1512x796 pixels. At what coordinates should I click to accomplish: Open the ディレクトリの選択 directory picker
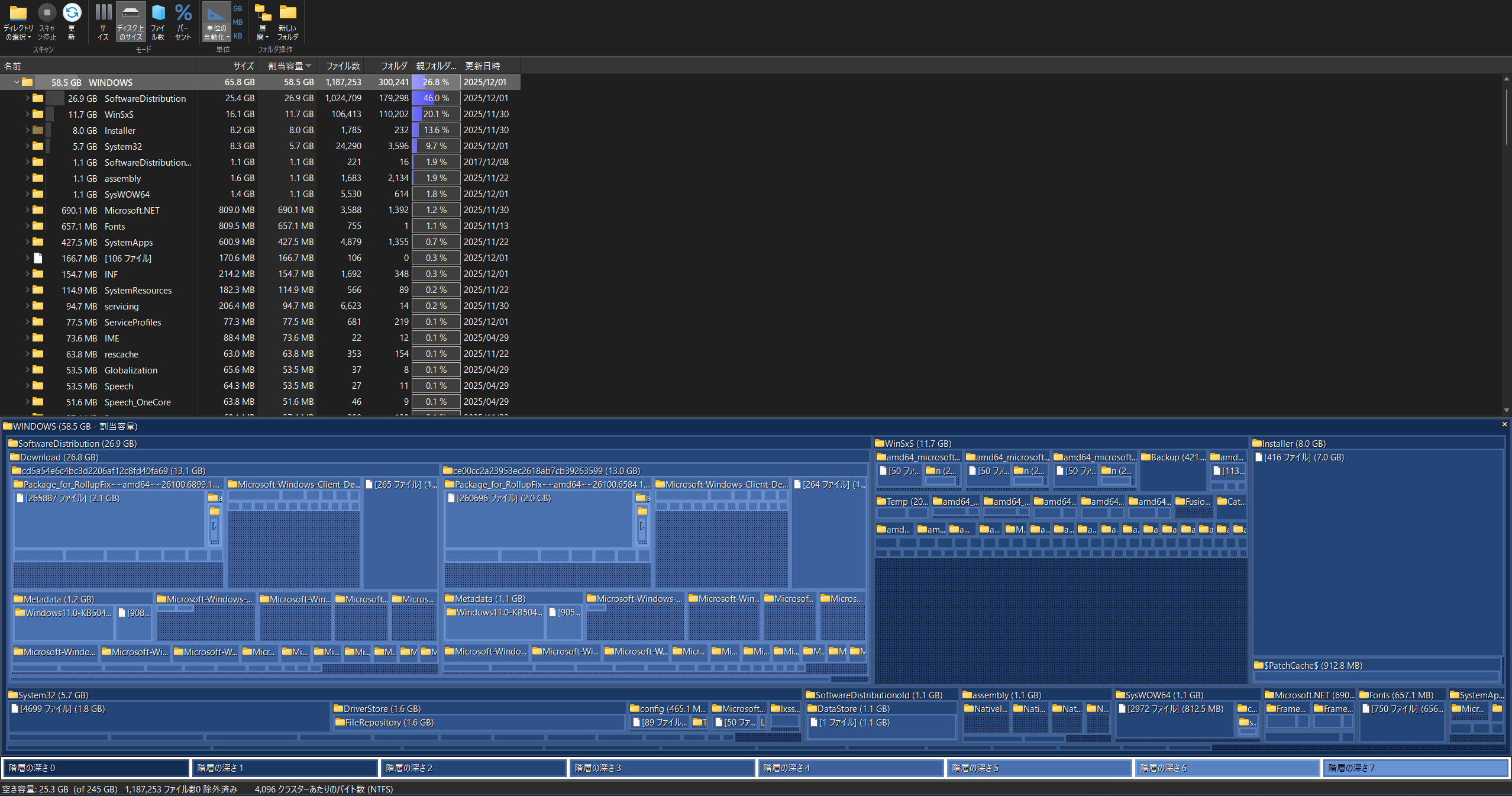[18, 22]
